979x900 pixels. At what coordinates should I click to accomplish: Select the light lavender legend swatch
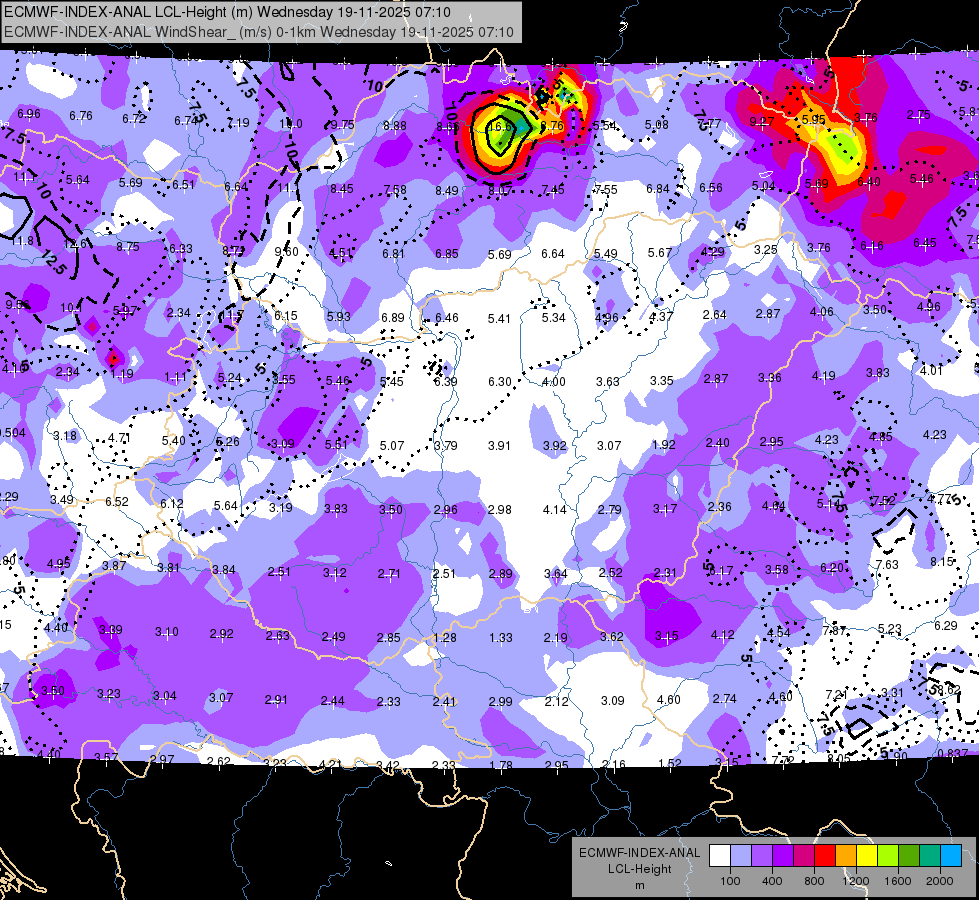click(x=740, y=856)
